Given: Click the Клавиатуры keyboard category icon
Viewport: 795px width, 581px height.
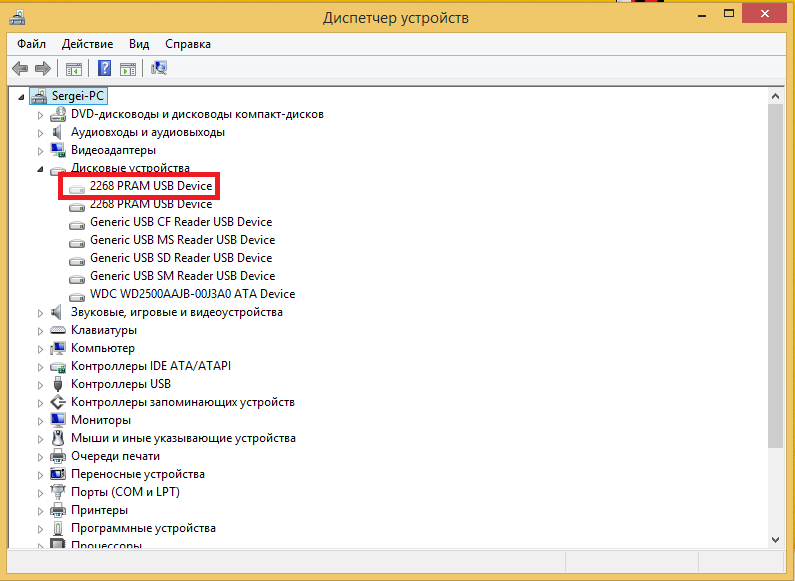Looking at the screenshot, I should click(59, 330).
